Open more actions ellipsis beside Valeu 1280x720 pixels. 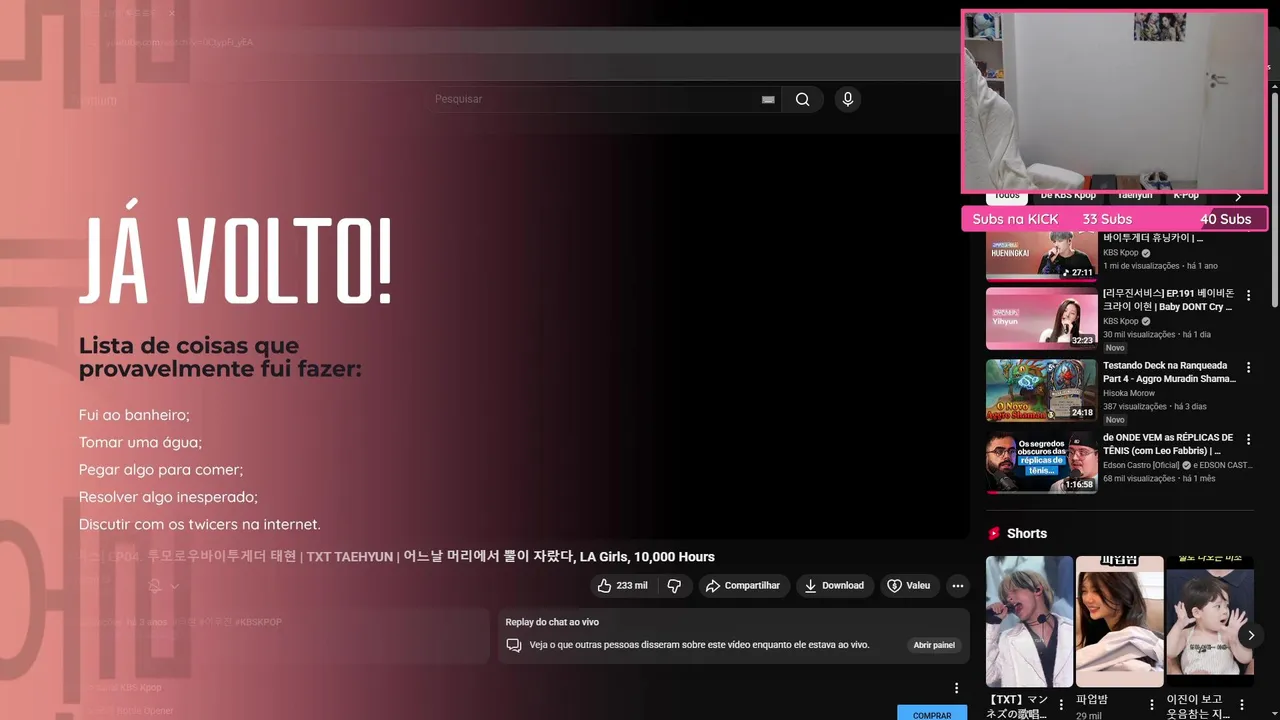[x=958, y=585]
